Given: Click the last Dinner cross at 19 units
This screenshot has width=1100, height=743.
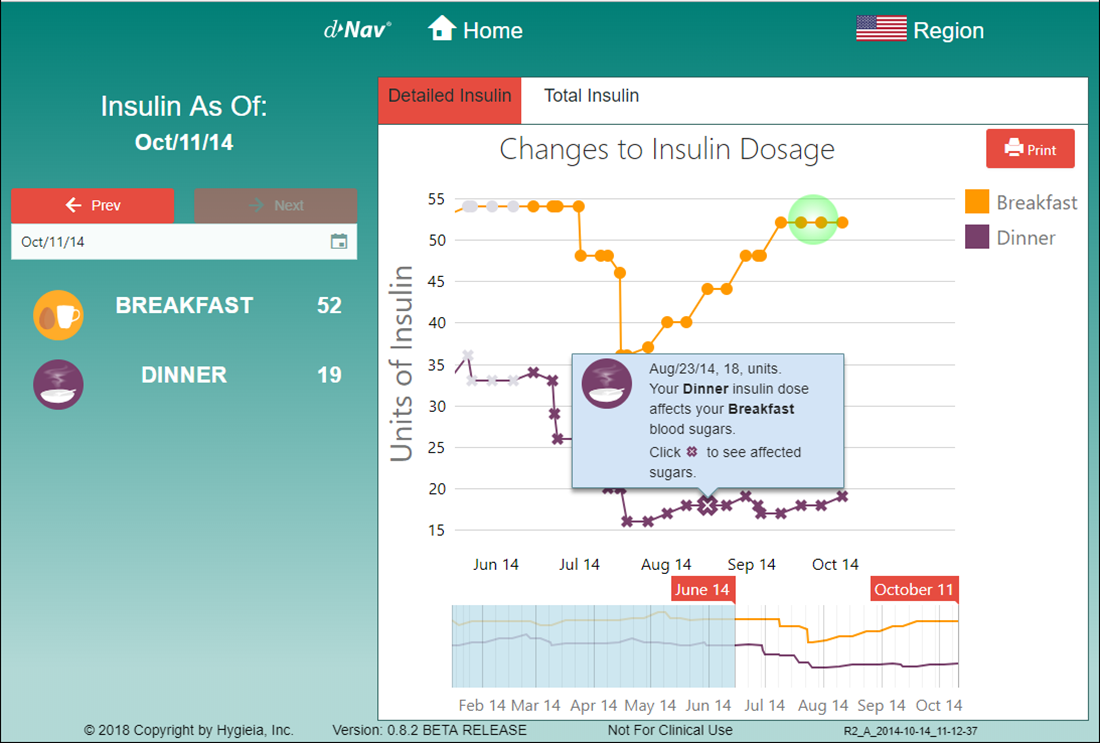Looking at the screenshot, I should click(843, 496).
